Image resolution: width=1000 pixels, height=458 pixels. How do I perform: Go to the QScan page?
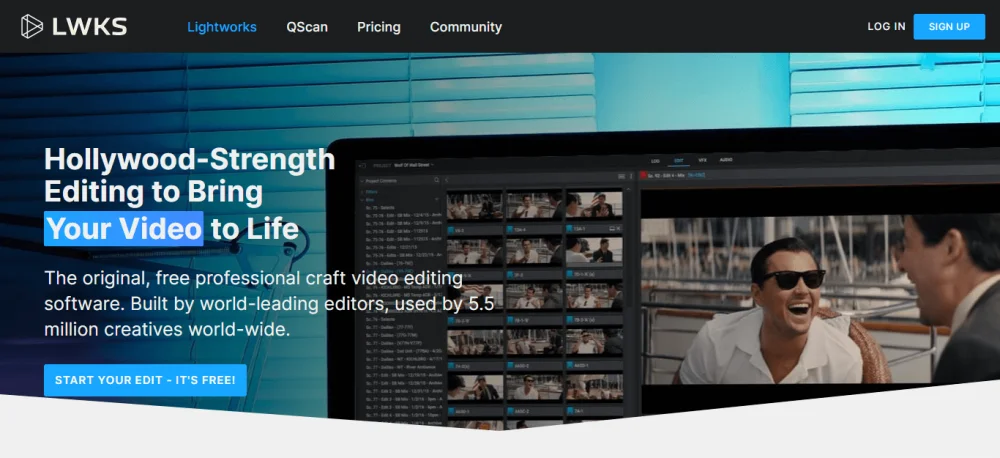306,27
